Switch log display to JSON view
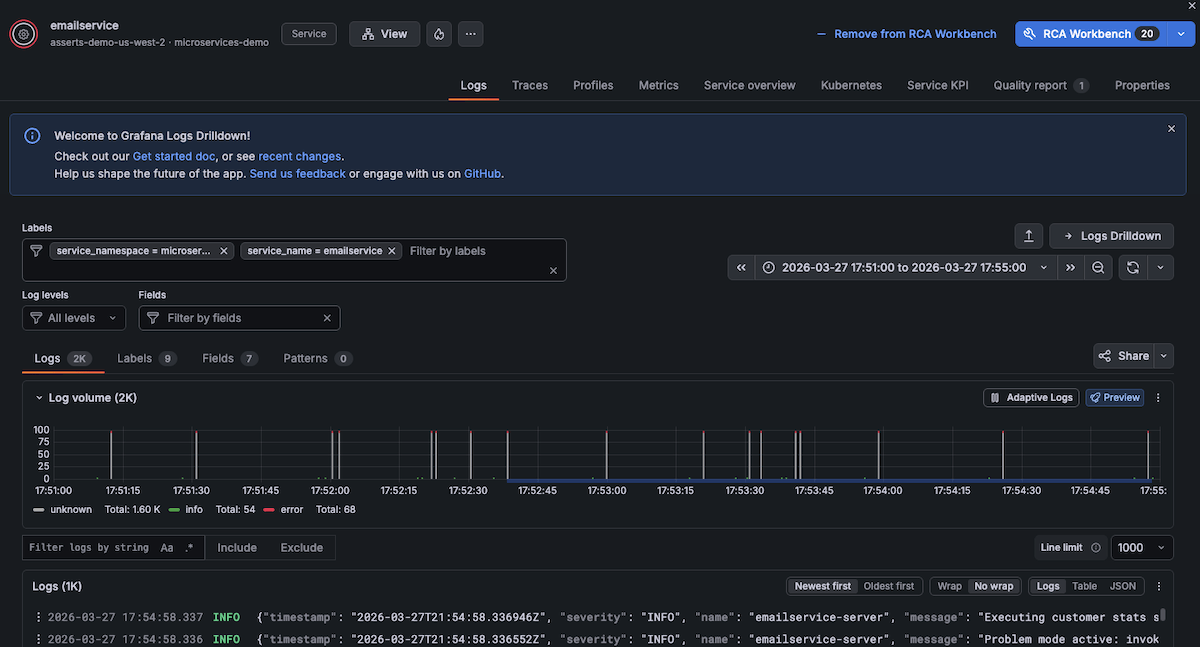This screenshot has height=647, width=1200. (1123, 586)
